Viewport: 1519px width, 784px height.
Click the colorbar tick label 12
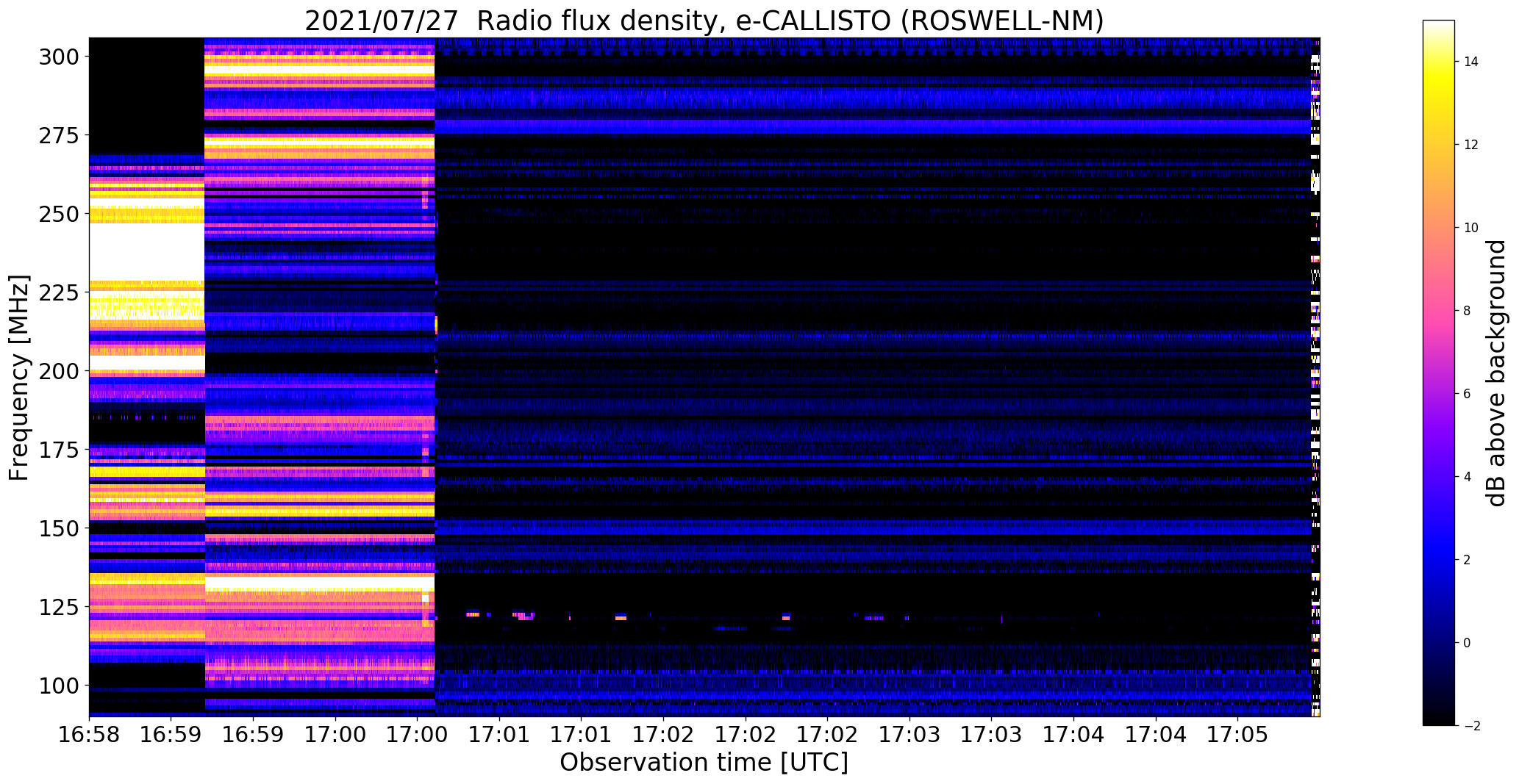point(1471,145)
